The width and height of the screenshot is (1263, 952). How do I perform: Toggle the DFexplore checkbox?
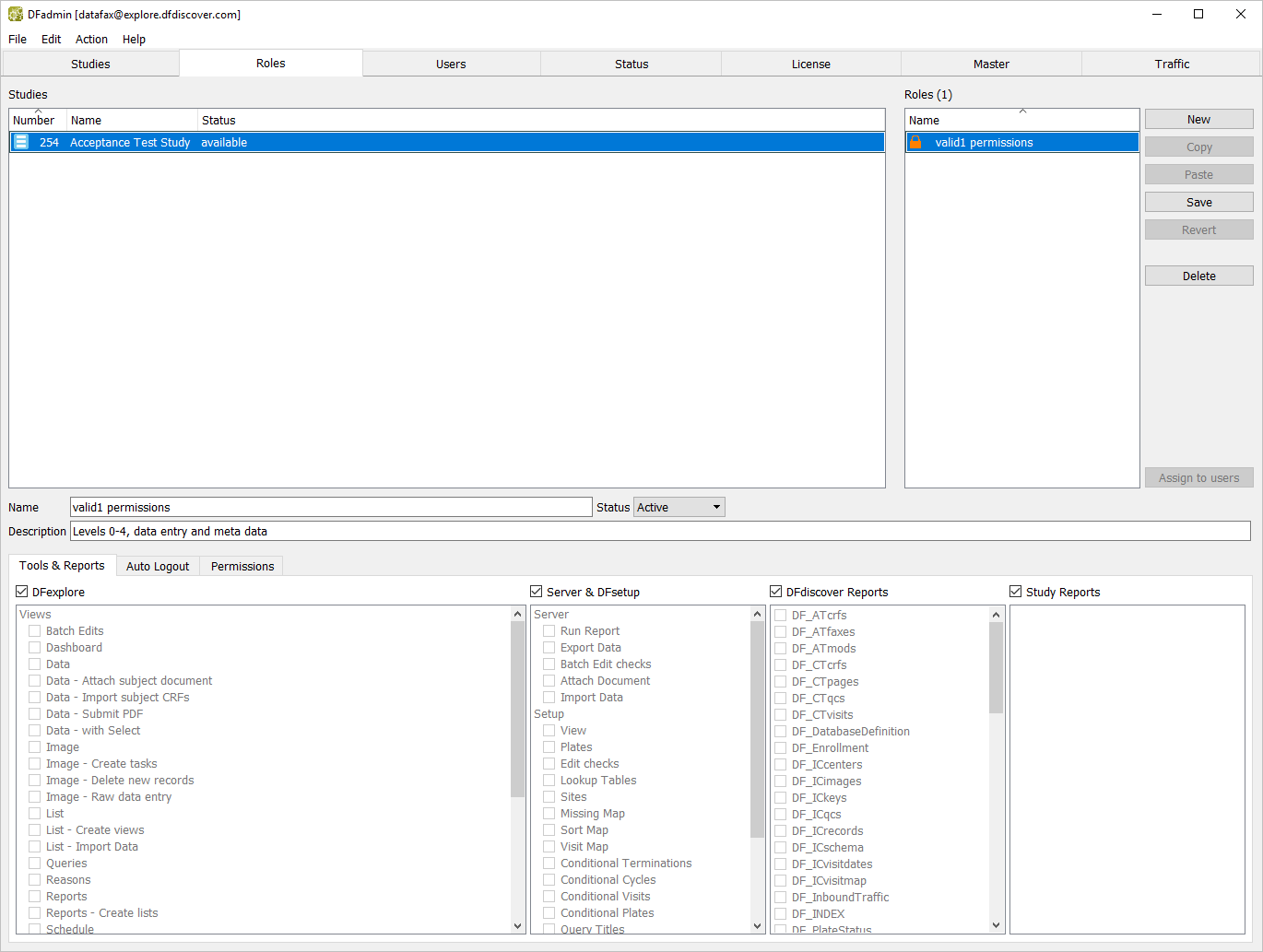tap(22, 592)
